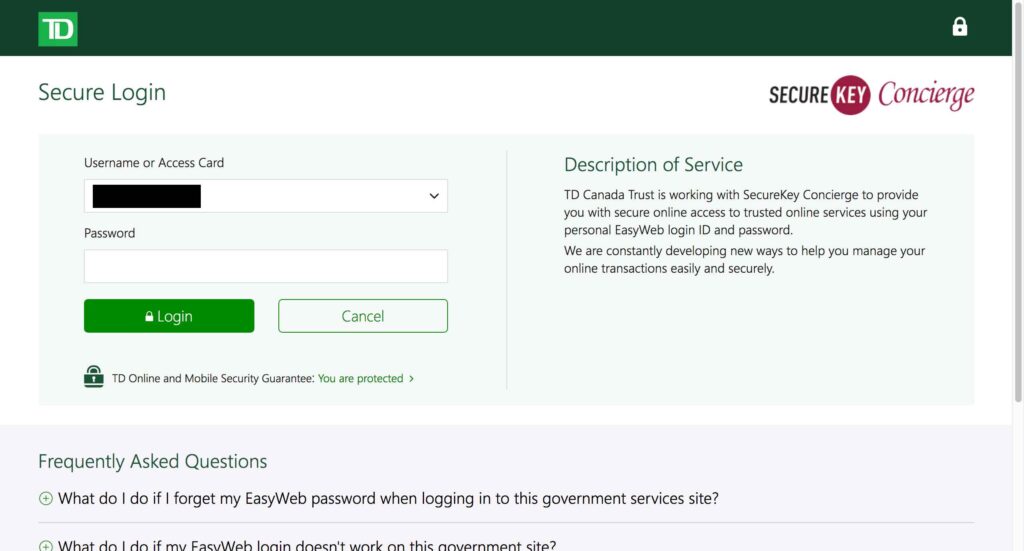Click the "Description of Service" heading
The height and width of the screenshot is (551, 1024).
click(x=653, y=165)
